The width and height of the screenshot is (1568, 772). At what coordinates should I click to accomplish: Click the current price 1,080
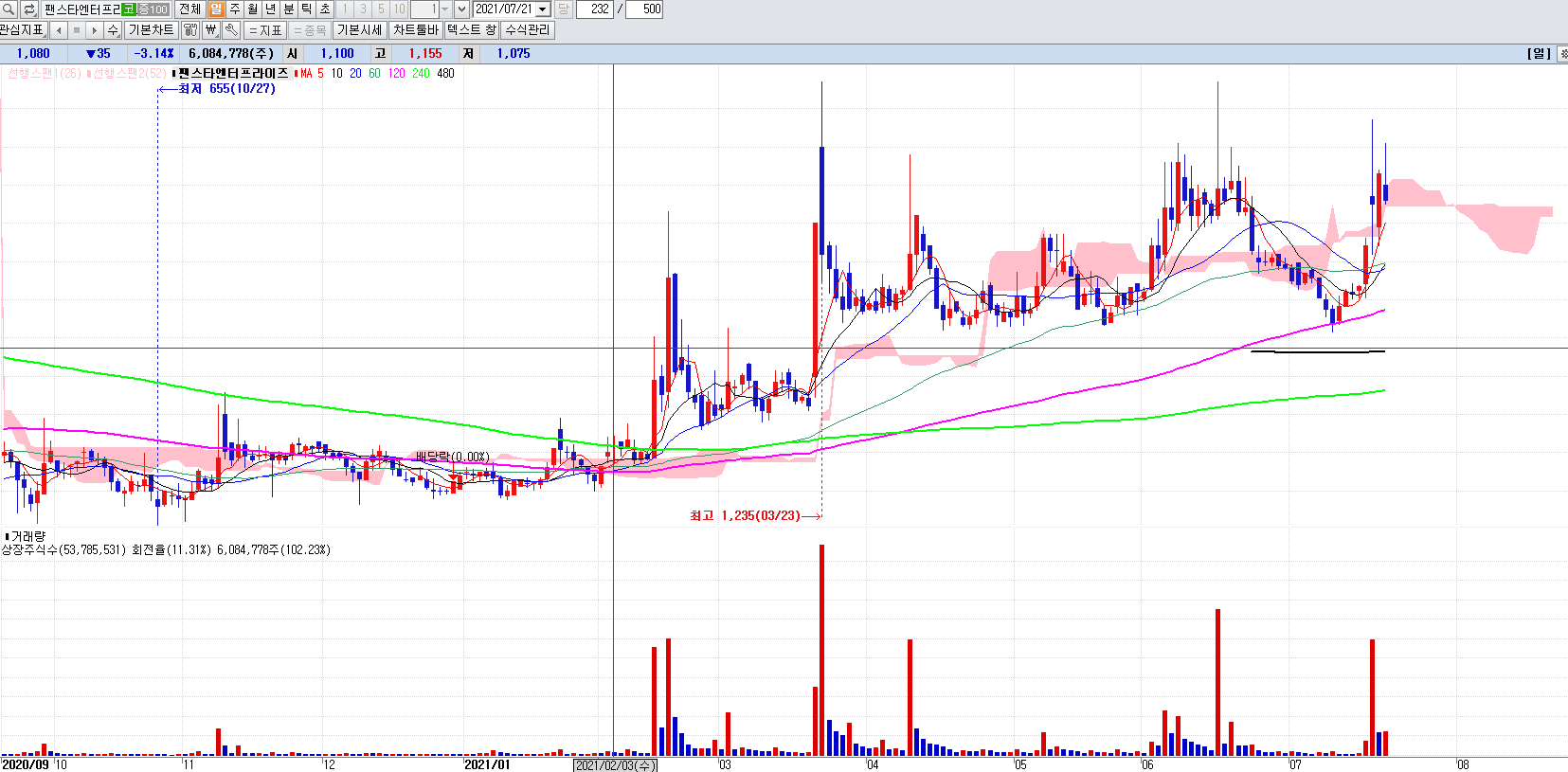pyautogui.click(x=33, y=54)
